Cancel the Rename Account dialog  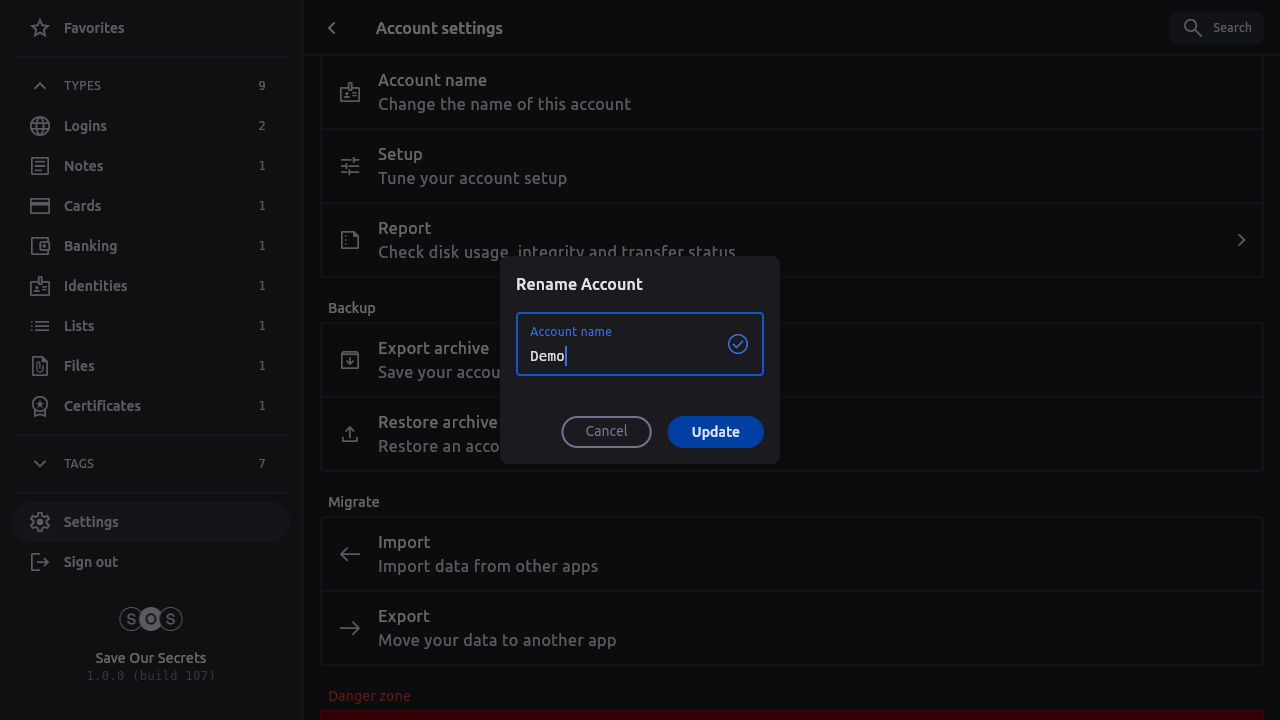tap(606, 432)
